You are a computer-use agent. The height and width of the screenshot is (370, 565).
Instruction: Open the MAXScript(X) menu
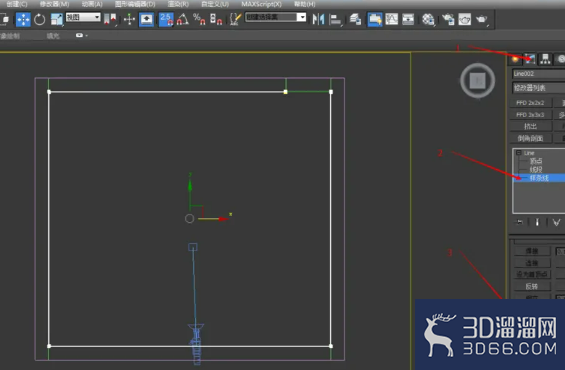coord(261,4)
